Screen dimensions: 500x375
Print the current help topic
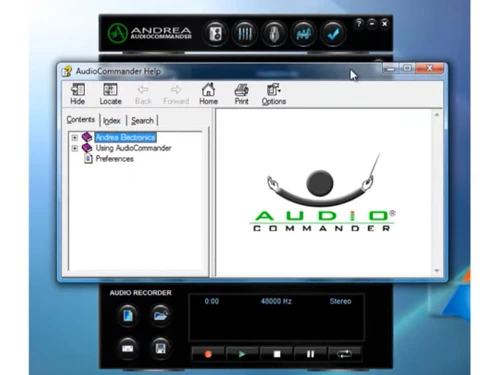[x=241, y=94]
